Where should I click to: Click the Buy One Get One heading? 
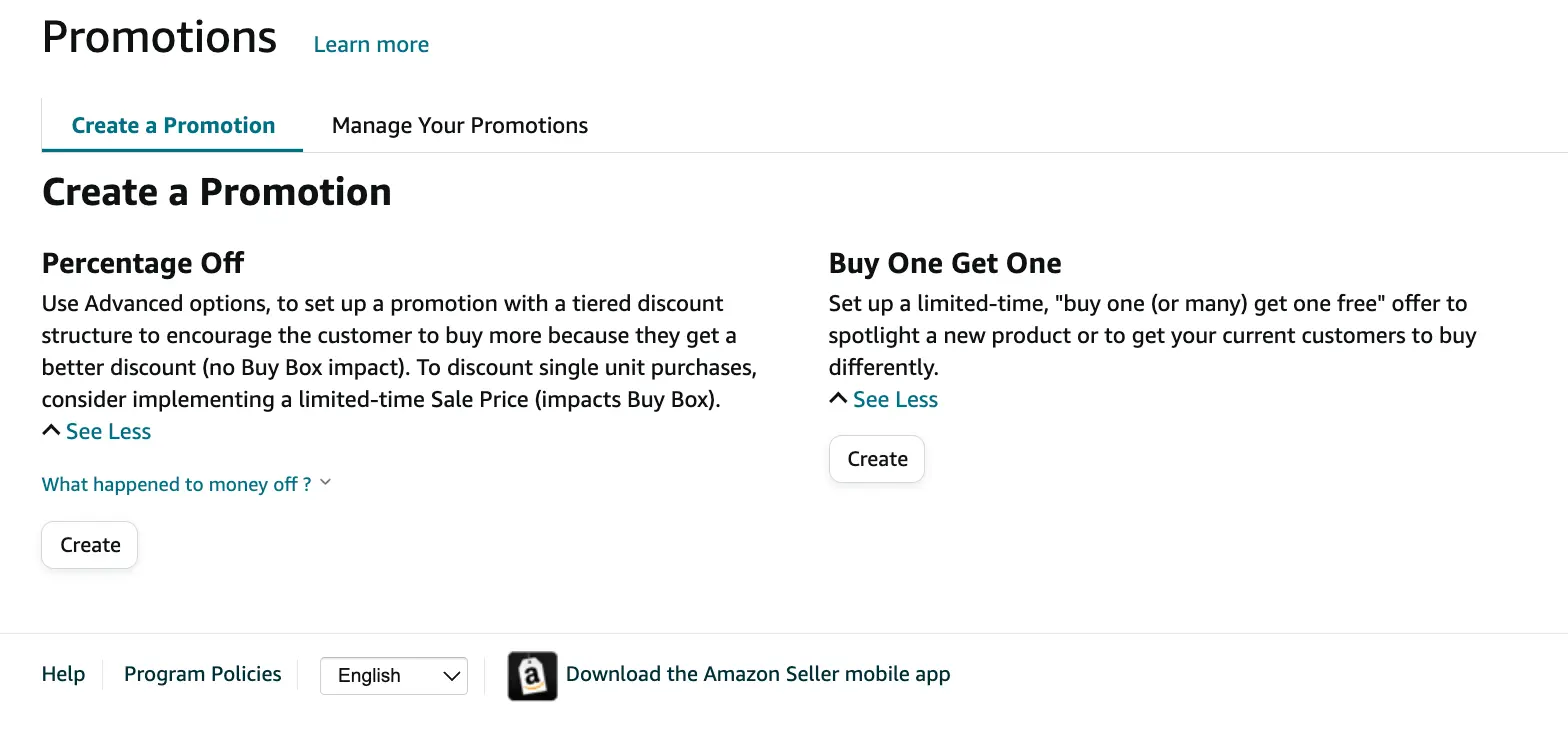944,262
